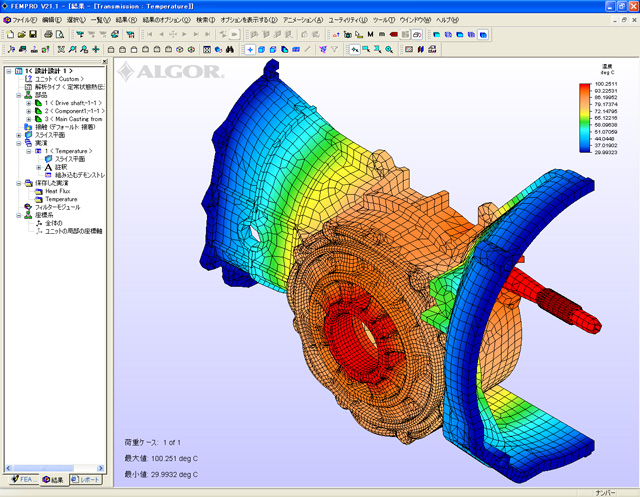The width and height of the screenshot is (640, 497).
Task: Collapse the 設計設計 1 root node
Action: [9, 71]
